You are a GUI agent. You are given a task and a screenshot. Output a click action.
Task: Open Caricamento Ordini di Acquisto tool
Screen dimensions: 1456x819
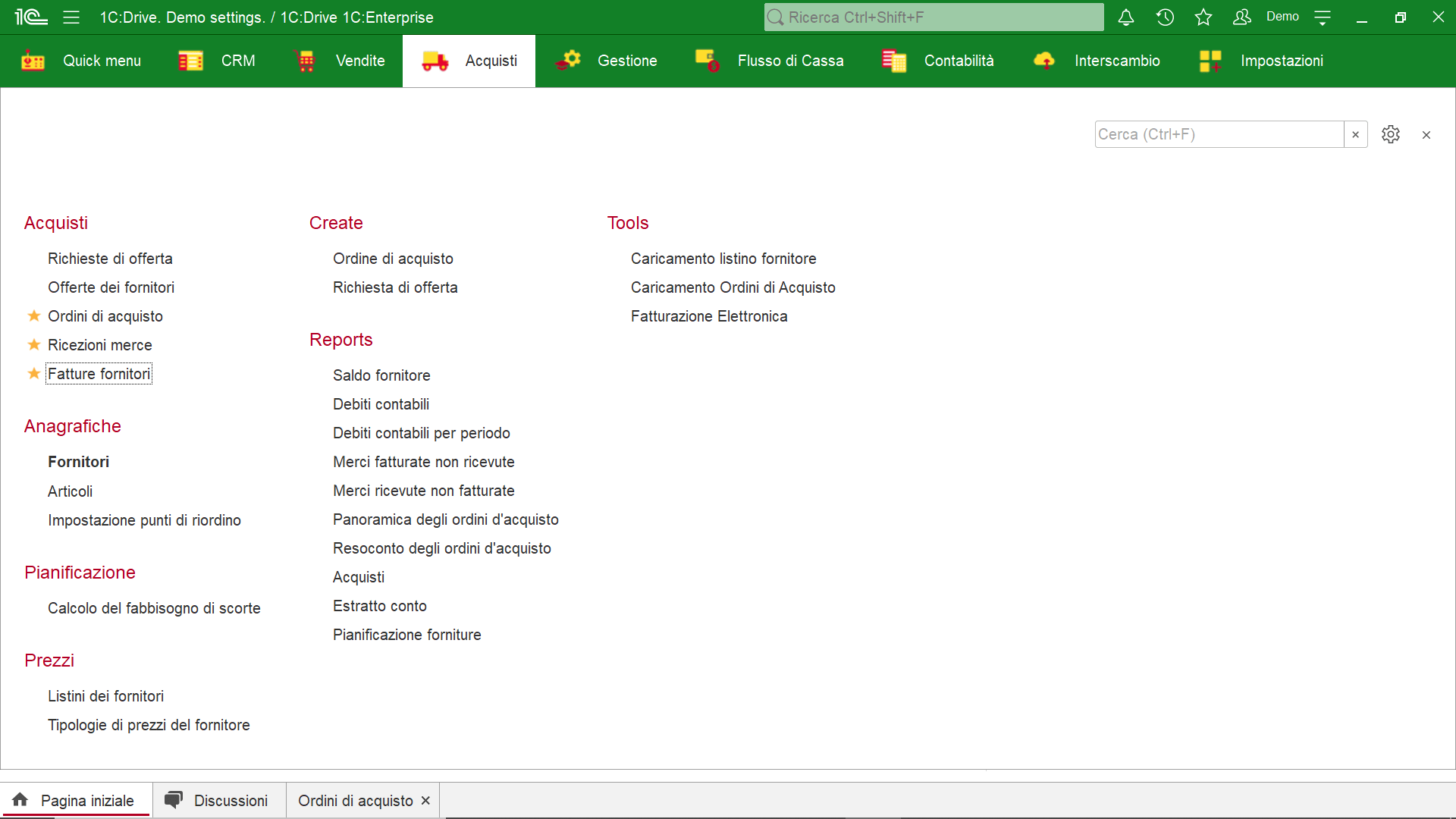[733, 287]
